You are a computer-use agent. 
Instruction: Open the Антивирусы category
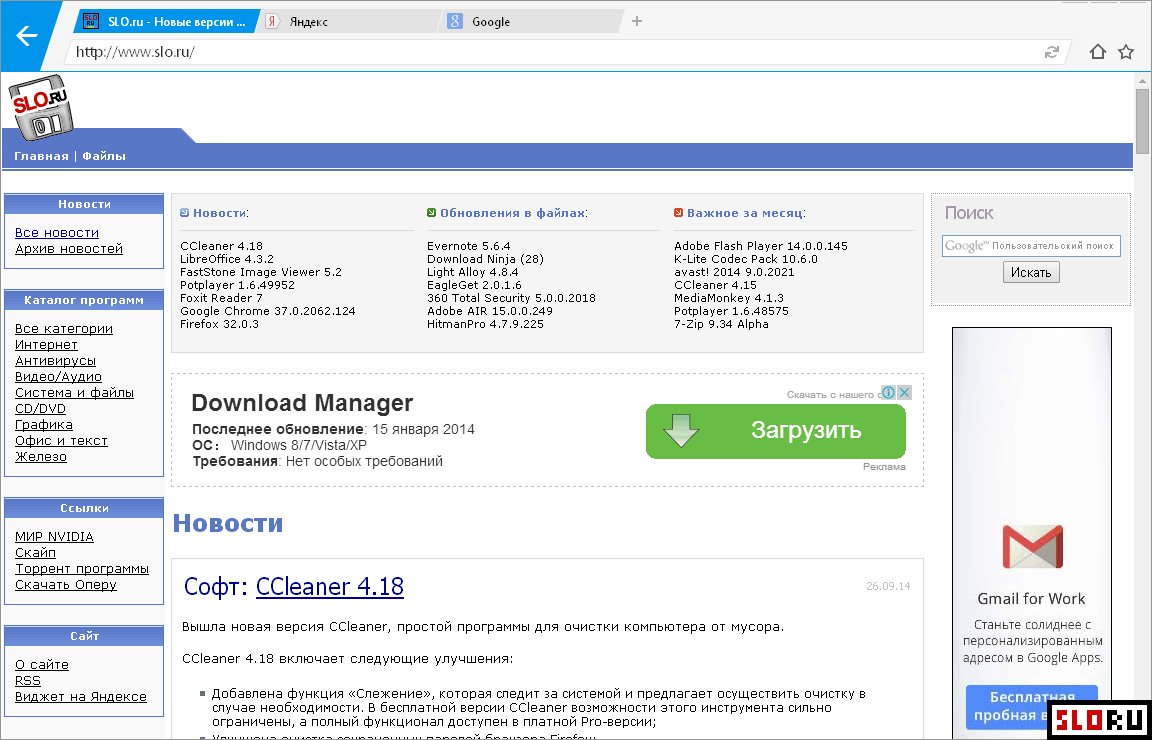click(x=55, y=361)
